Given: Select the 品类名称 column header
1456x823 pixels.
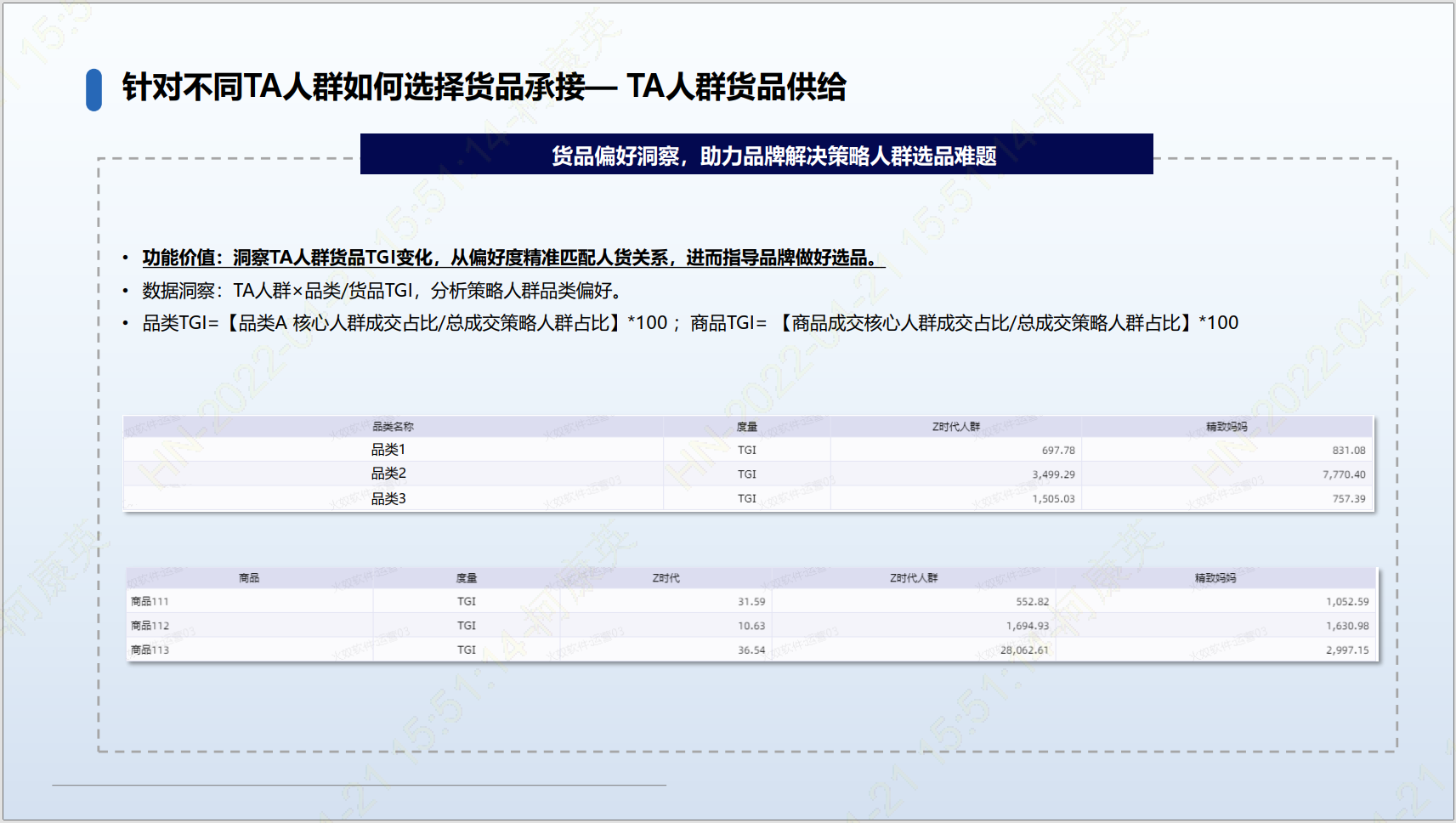Looking at the screenshot, I should pyautogui.click(x=393, y=427).
